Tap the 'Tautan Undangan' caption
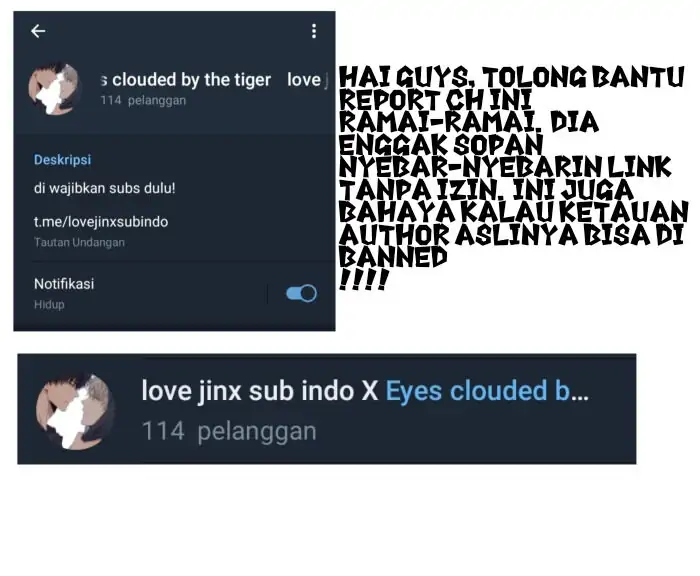700x576 pixels. [79, 242]
